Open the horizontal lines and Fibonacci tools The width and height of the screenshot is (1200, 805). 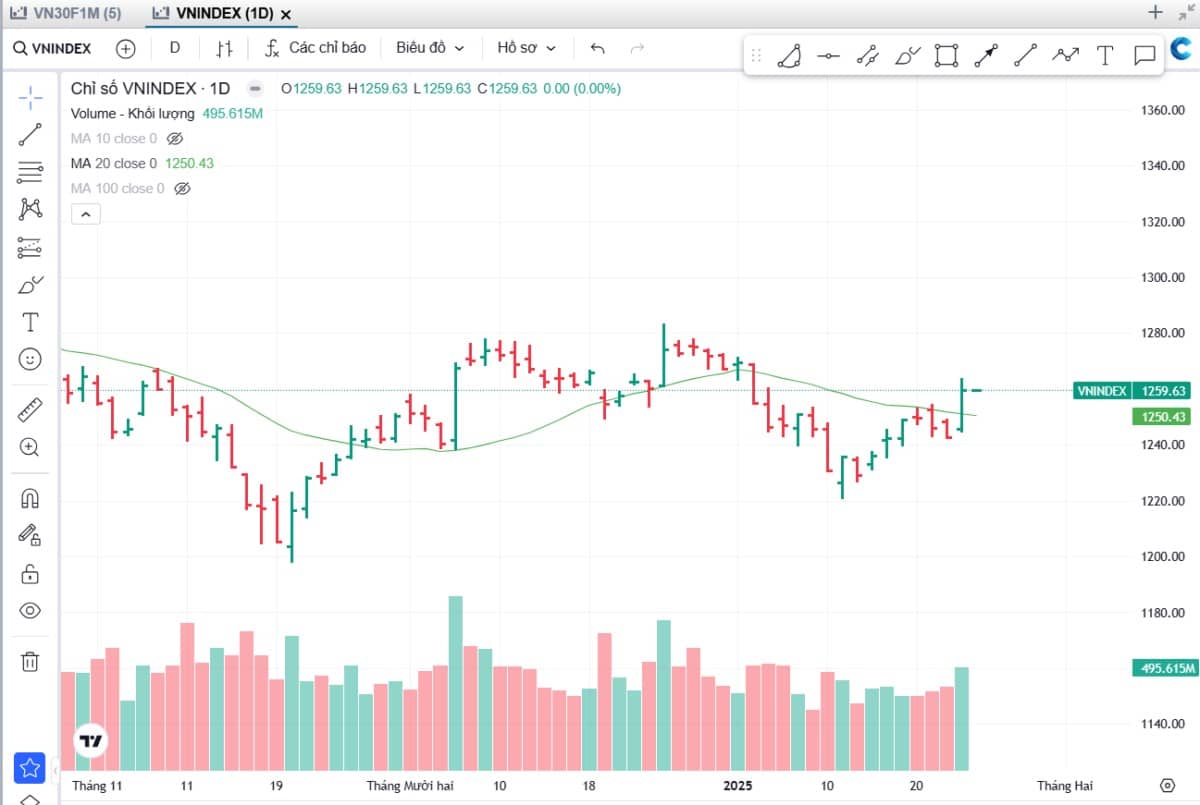[x=30, y=172]
